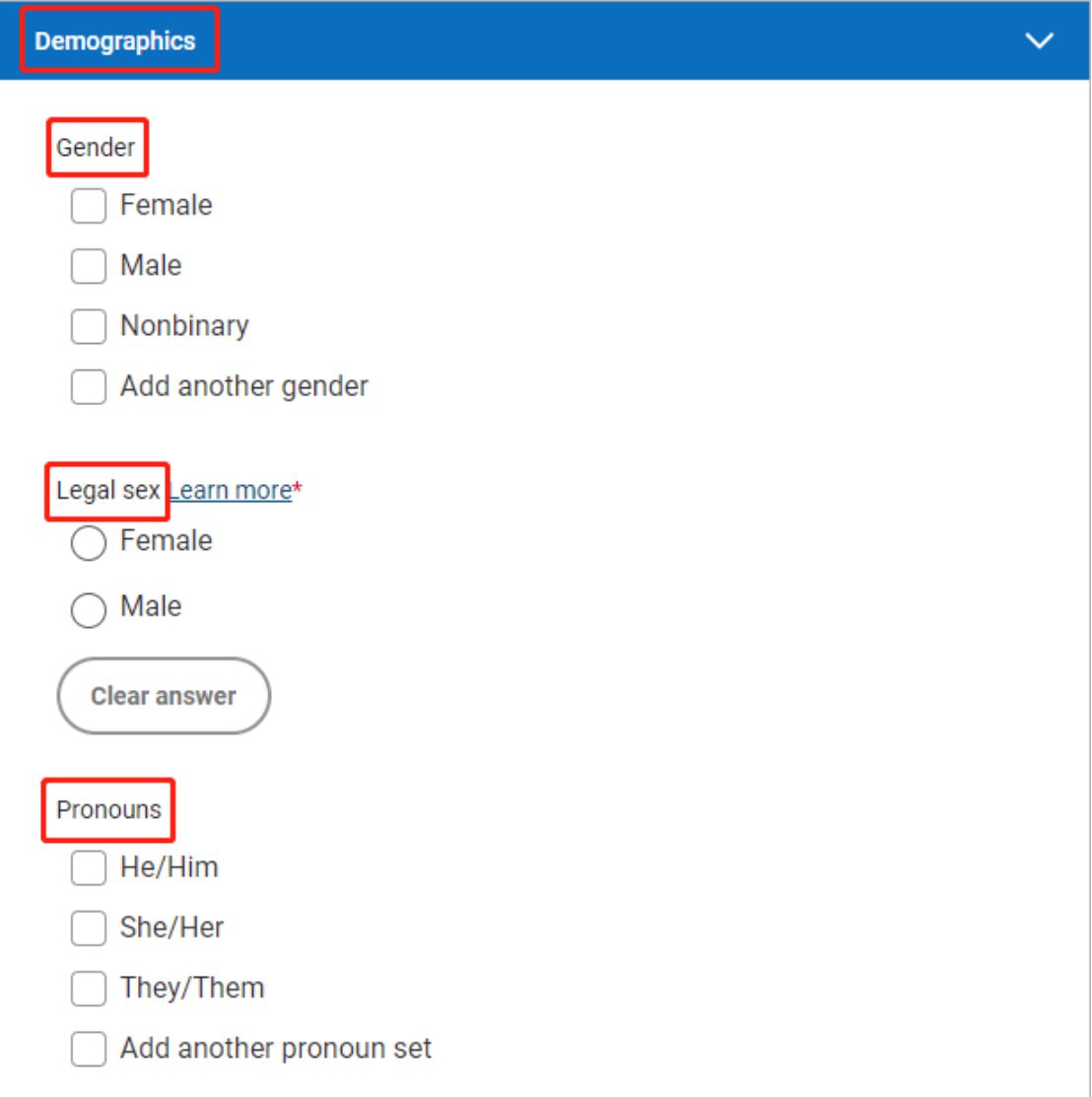Image resolution: width=1092 pixels, height=1097 pixels.
Task: Click the Pronouns section label
Action: [x=108, y=810]
